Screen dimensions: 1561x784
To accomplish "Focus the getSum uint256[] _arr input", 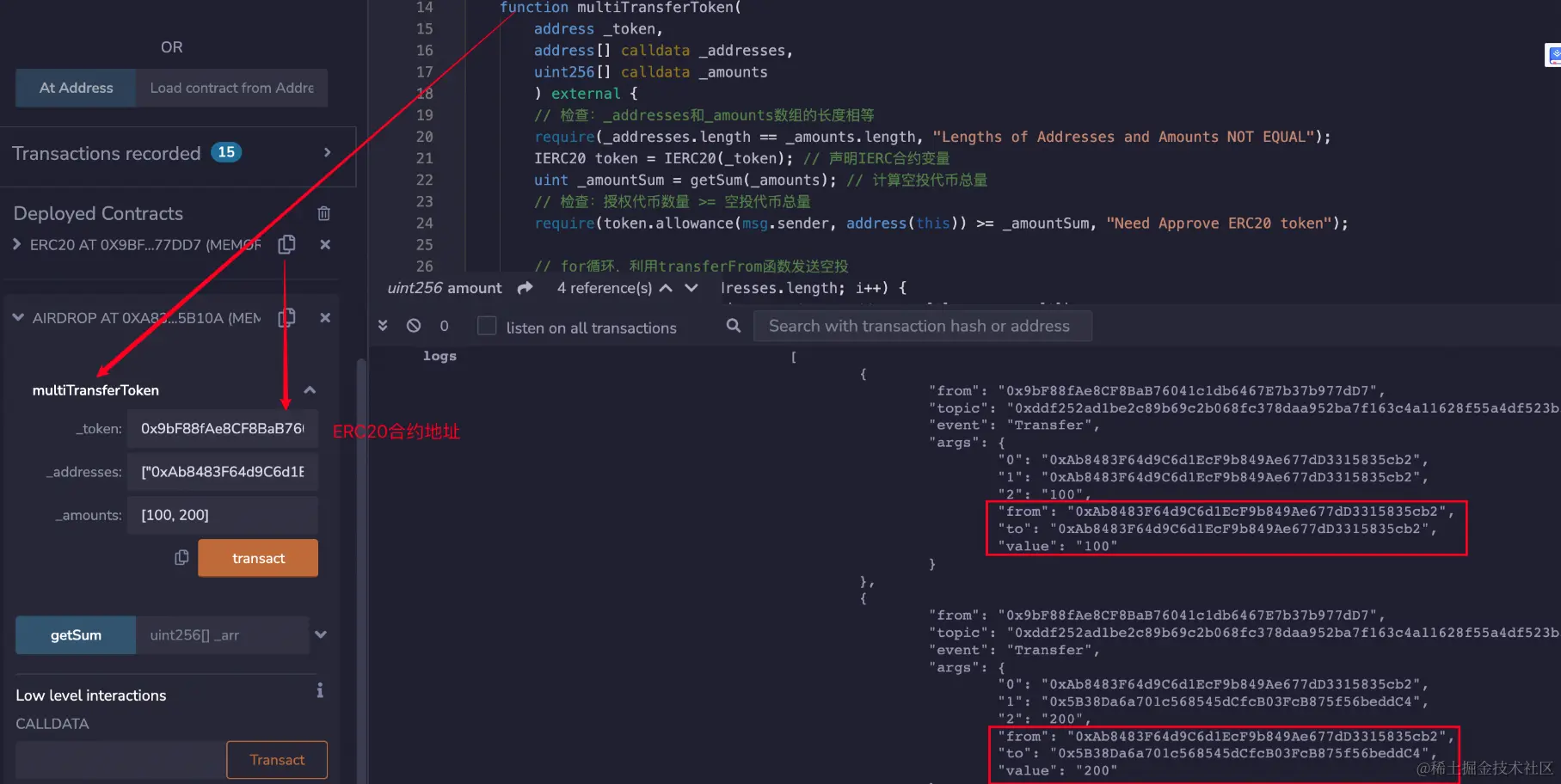I will click(222, 635).
